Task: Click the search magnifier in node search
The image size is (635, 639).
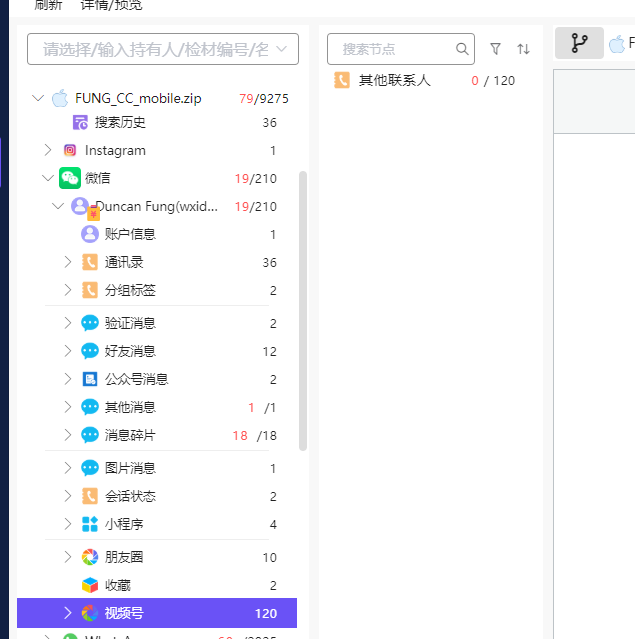Action: click(462, 49)
